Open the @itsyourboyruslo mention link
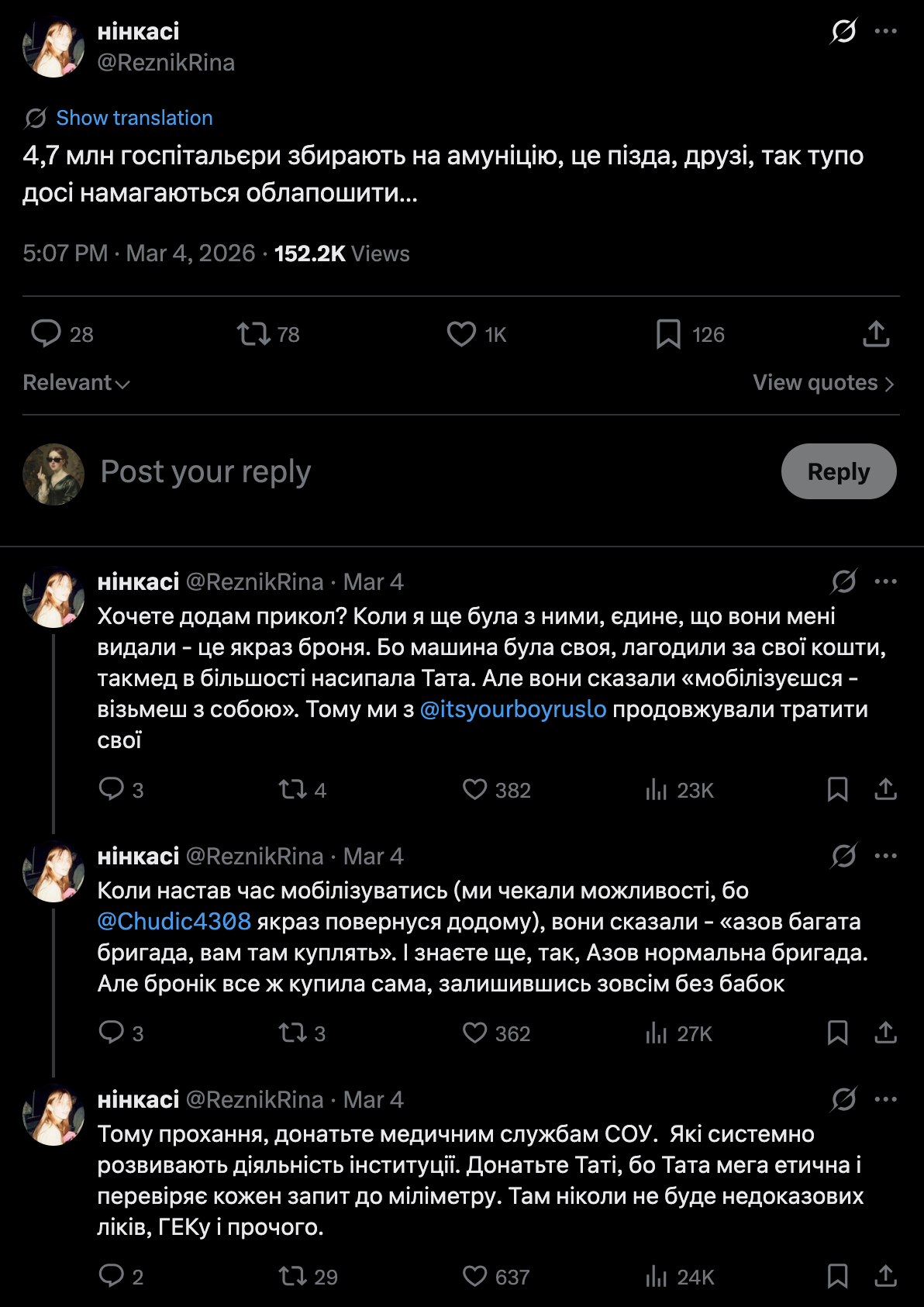Image resolution: width=924 pixels, height=1307 pixels. (x=513, y=709)
